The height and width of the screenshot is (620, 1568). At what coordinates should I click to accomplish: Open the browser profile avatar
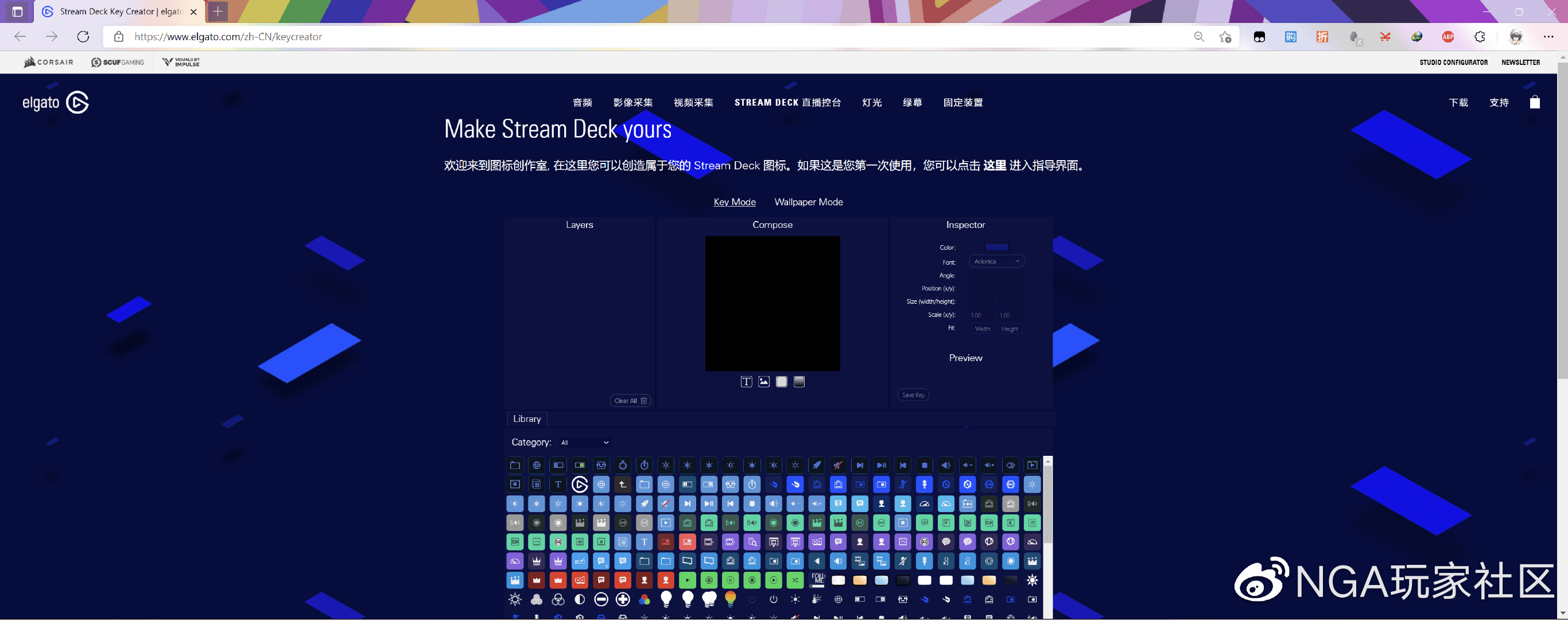(1516, 37)
